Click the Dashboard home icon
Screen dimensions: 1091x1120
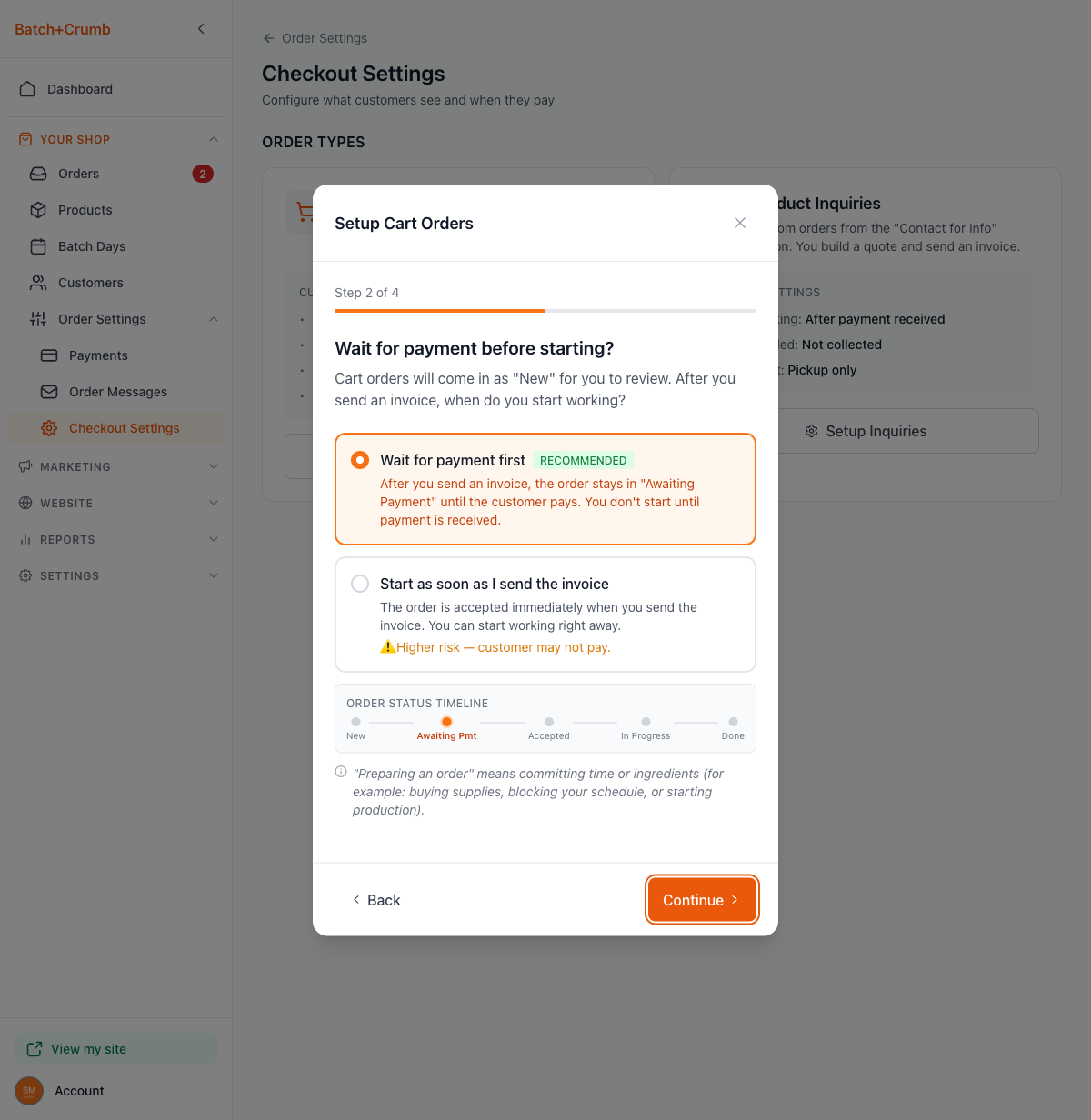(x=27, y=89)
